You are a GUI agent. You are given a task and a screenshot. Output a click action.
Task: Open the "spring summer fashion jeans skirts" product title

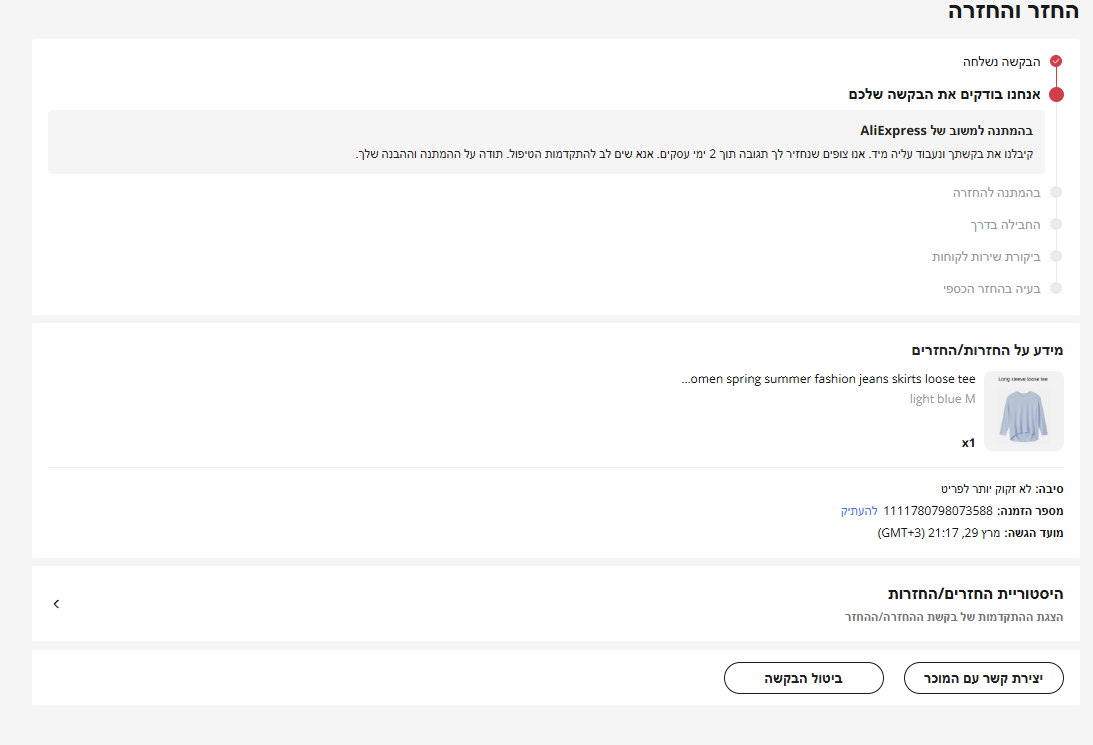click(x=828, y=379)
